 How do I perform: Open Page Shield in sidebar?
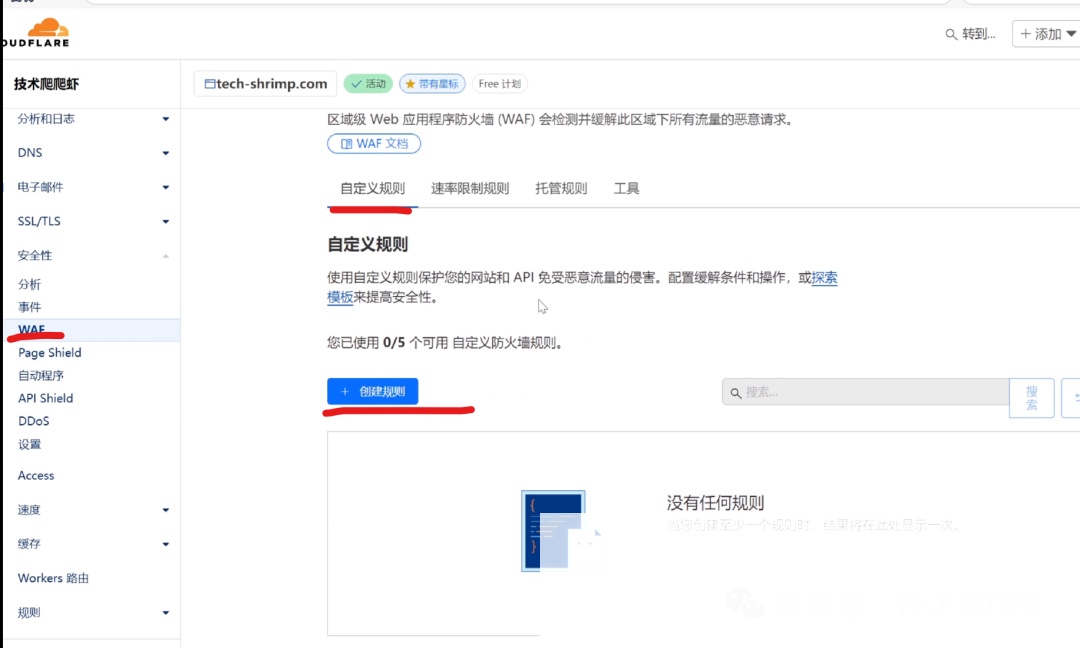[x=50, y=353]
